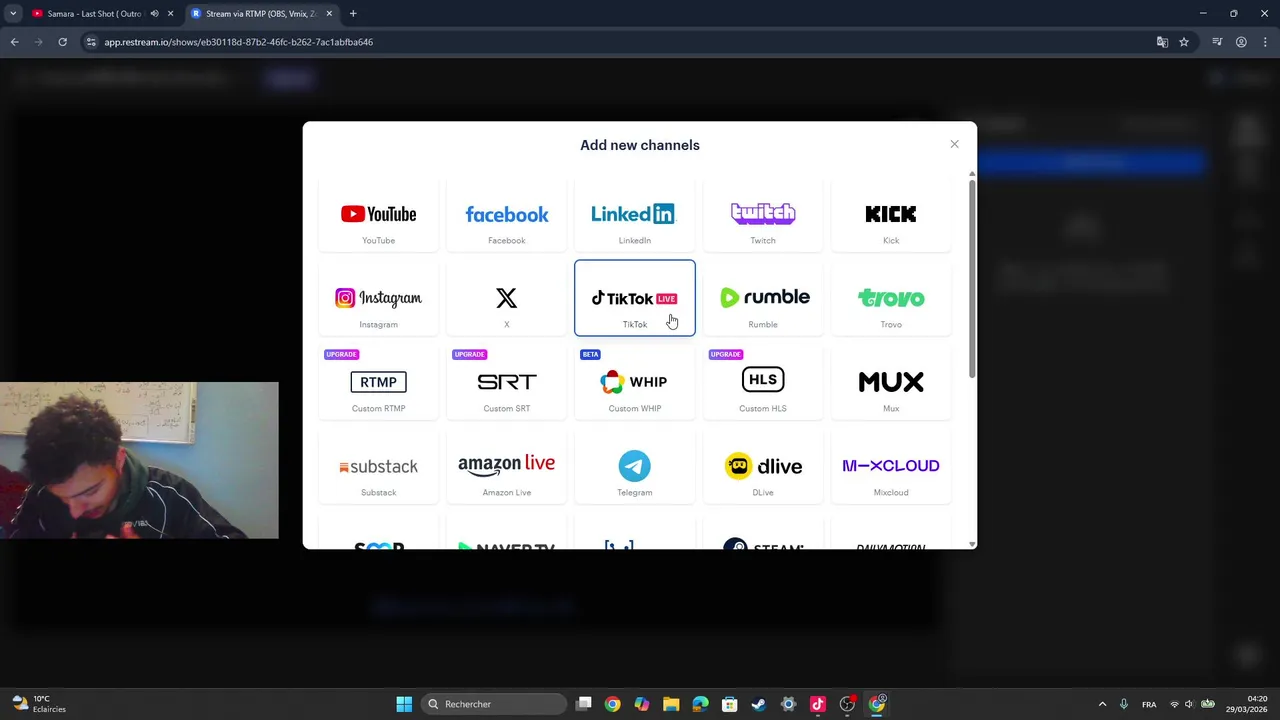Close the Add new channels dialog

(954, 144)
